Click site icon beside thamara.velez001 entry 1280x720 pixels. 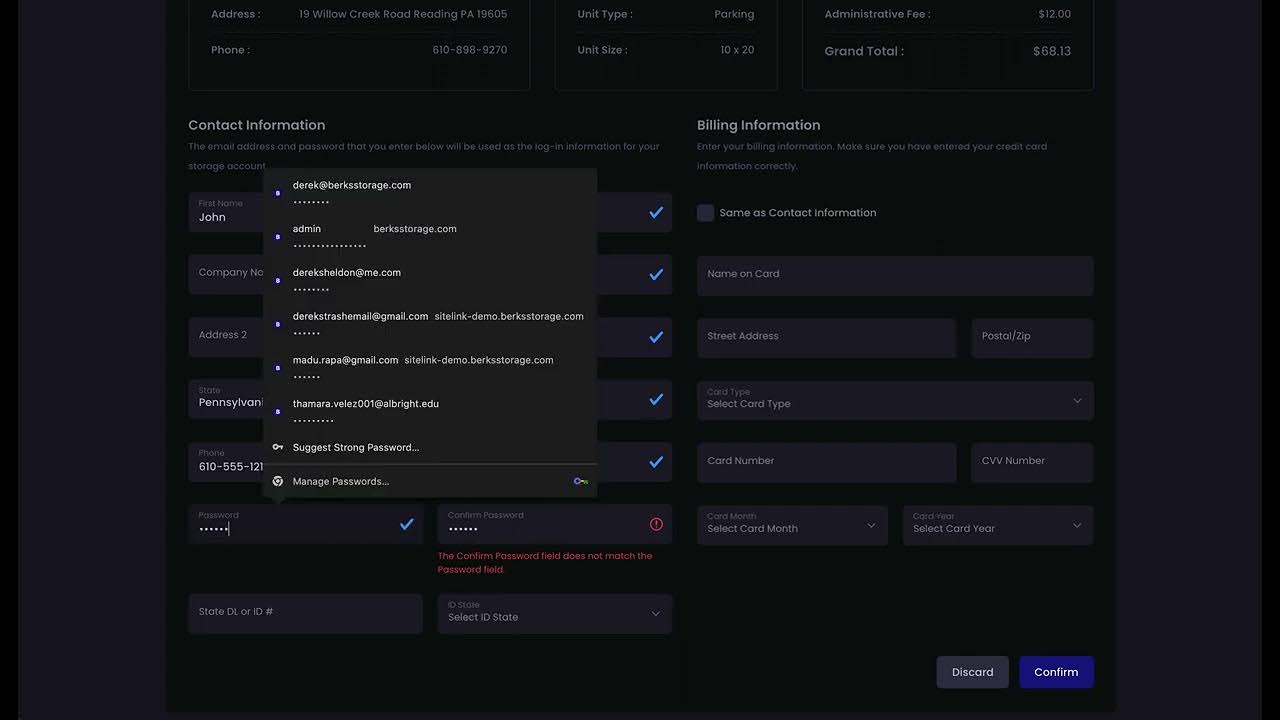tap(278, 412)
